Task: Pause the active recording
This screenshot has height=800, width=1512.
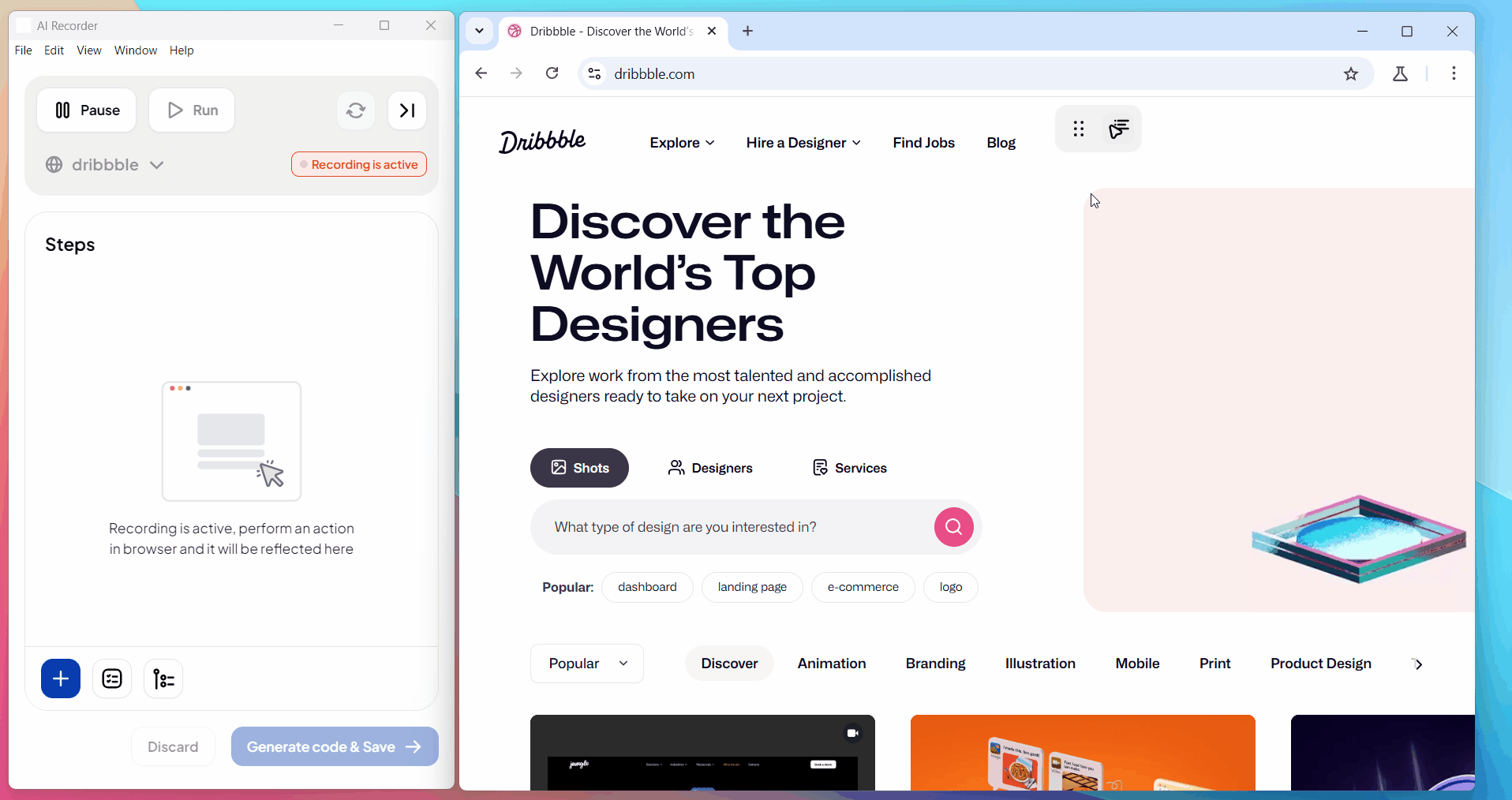Action: pyautogui.click(x=87, y=110)
